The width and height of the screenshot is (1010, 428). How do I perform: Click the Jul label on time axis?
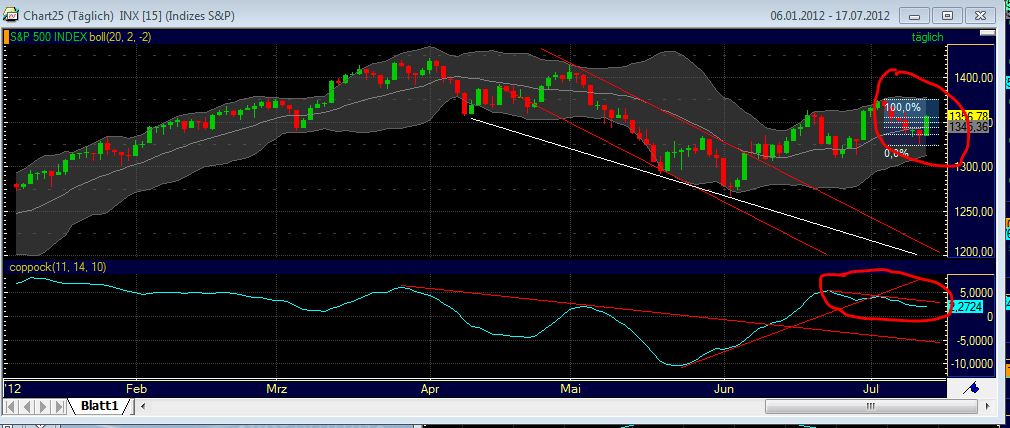point(871,389)
